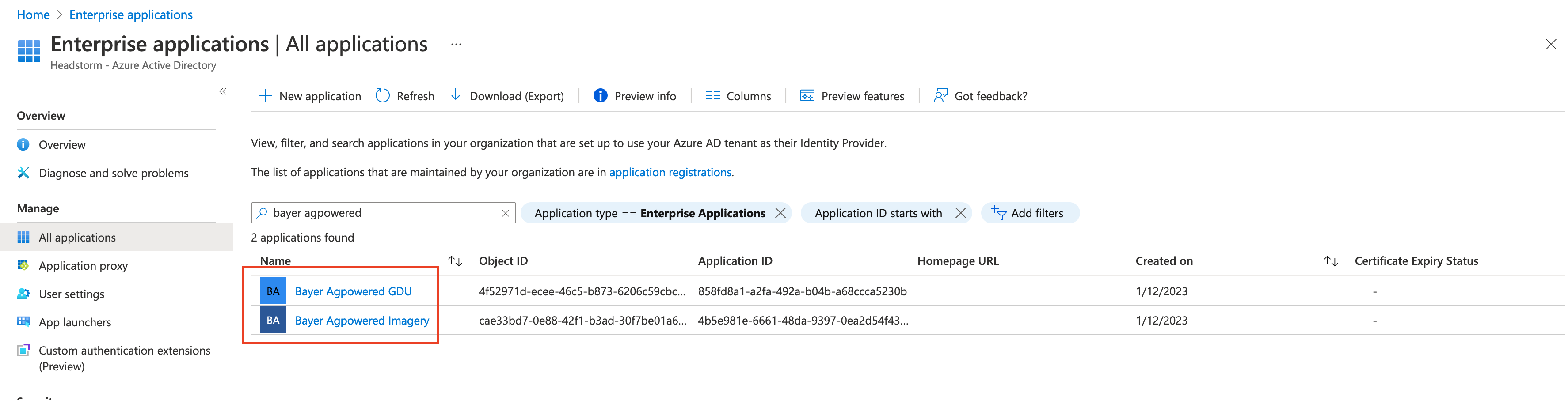This screenshot has width=1568, height=400.
Task: Open Application ID starts with filter
Action: click(x=878, y=213)
